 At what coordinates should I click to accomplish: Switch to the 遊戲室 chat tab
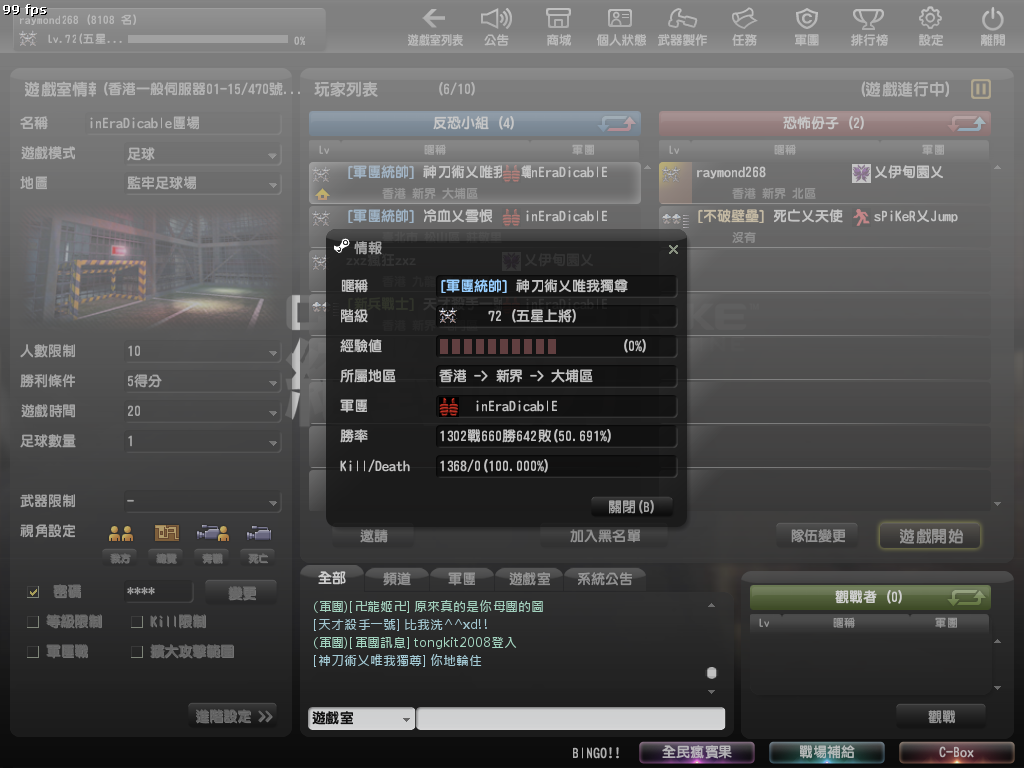coord(530,579)
